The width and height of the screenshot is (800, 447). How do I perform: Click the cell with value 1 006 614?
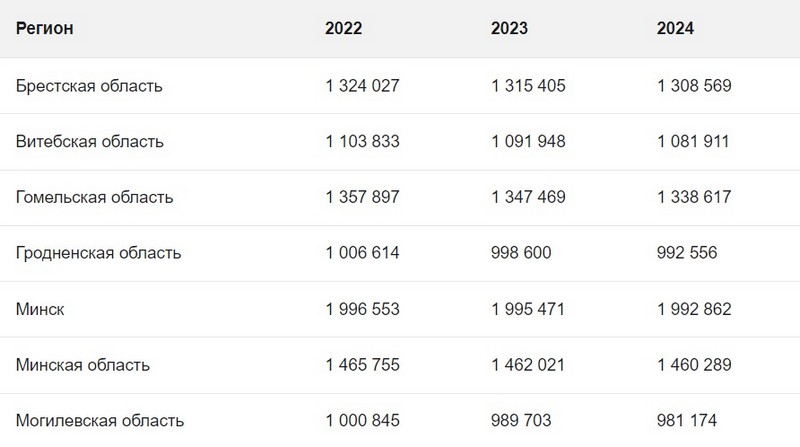(362, 254)
